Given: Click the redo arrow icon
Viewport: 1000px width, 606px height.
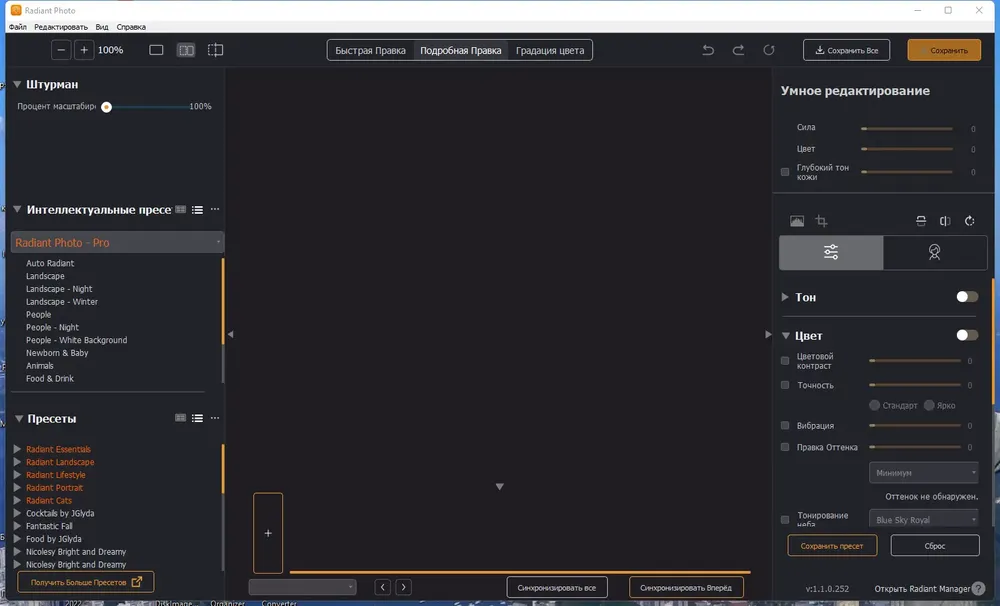Looking at the screenshot, I should pos(738,50).
